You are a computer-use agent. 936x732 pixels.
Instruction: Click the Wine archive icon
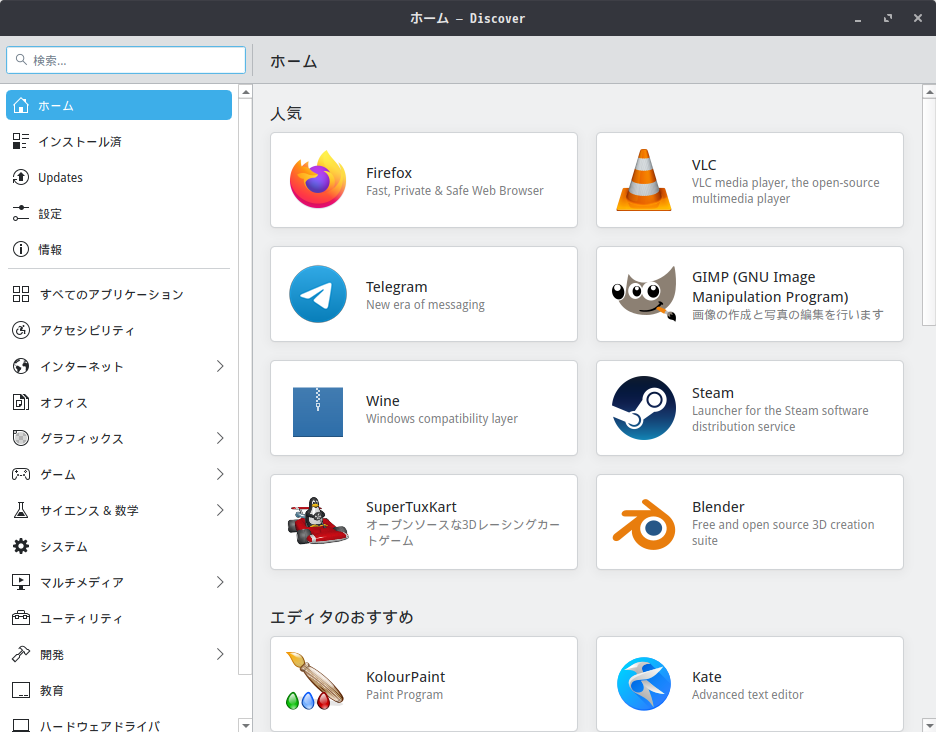coord(318,412)
